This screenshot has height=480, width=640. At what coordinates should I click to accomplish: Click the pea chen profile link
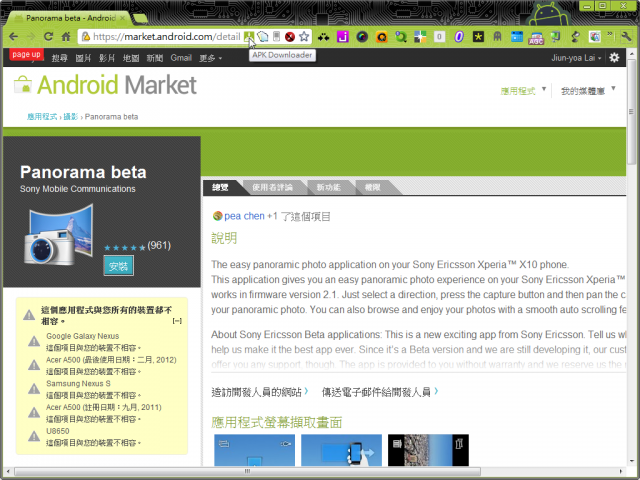click(244, 216)
